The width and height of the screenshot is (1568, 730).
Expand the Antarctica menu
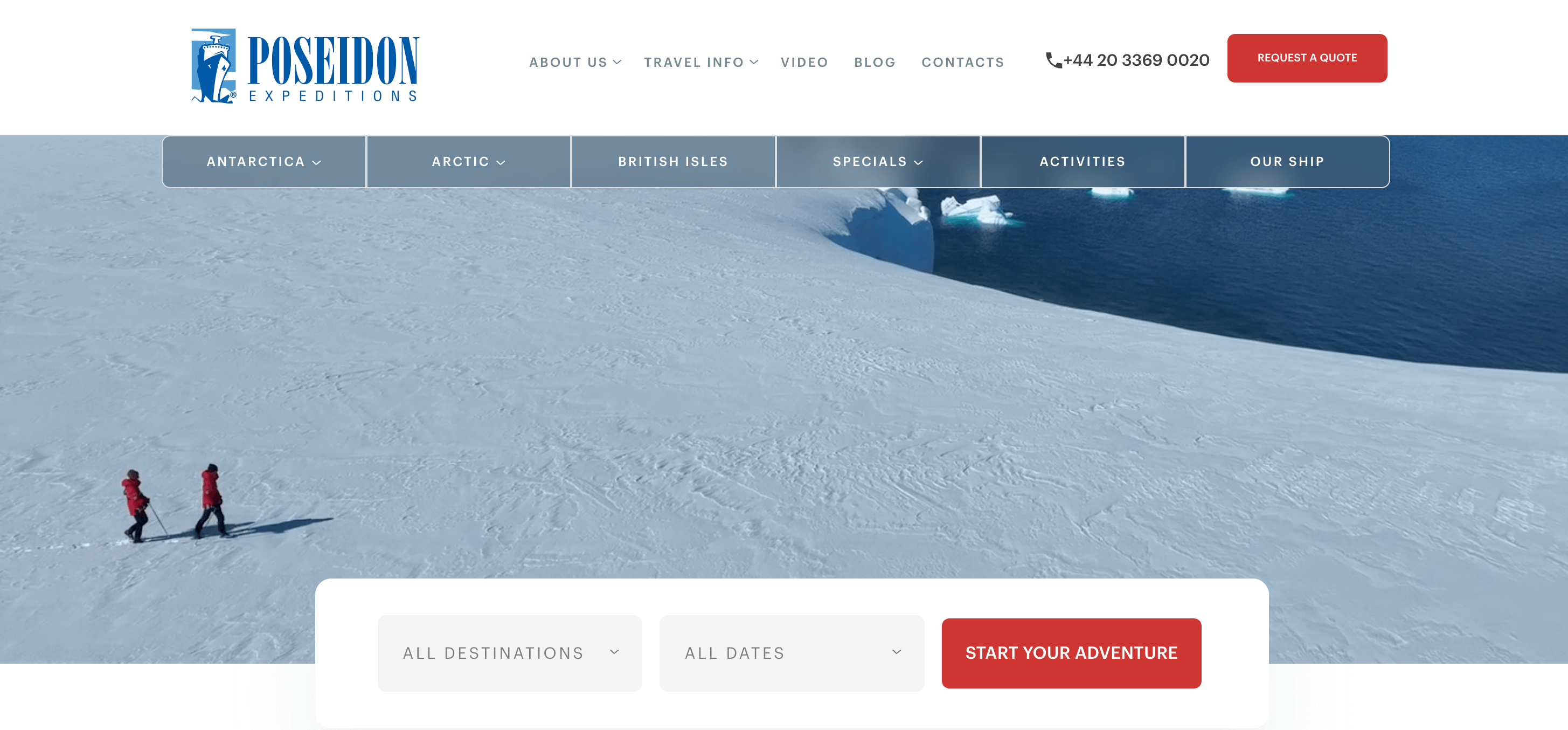point(264,162)
